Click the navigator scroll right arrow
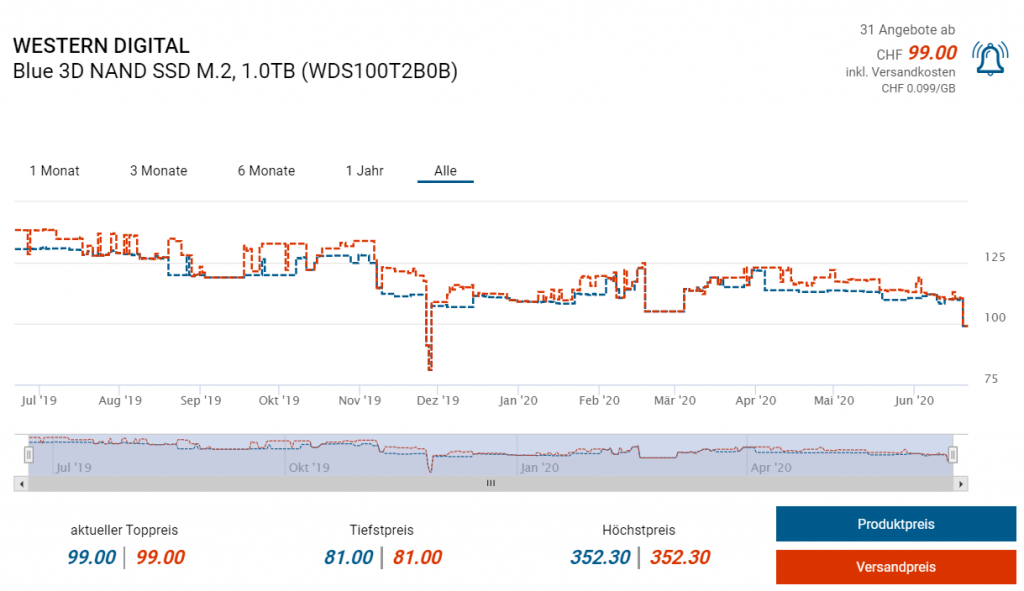Image resolution: width=1024 pixels, height=591 pixels. (961, 484)
